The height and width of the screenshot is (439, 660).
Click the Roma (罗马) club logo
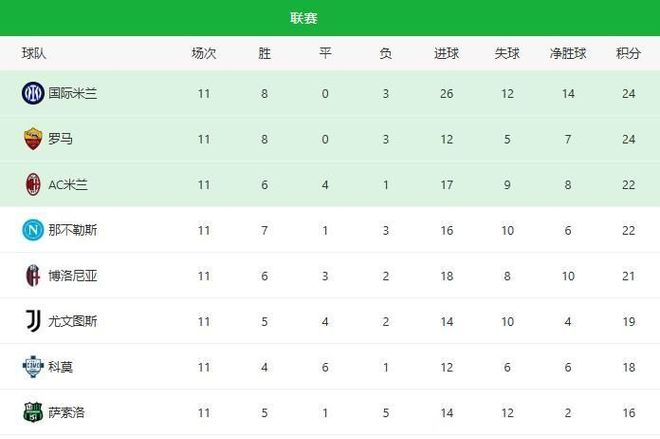(32, 139)
